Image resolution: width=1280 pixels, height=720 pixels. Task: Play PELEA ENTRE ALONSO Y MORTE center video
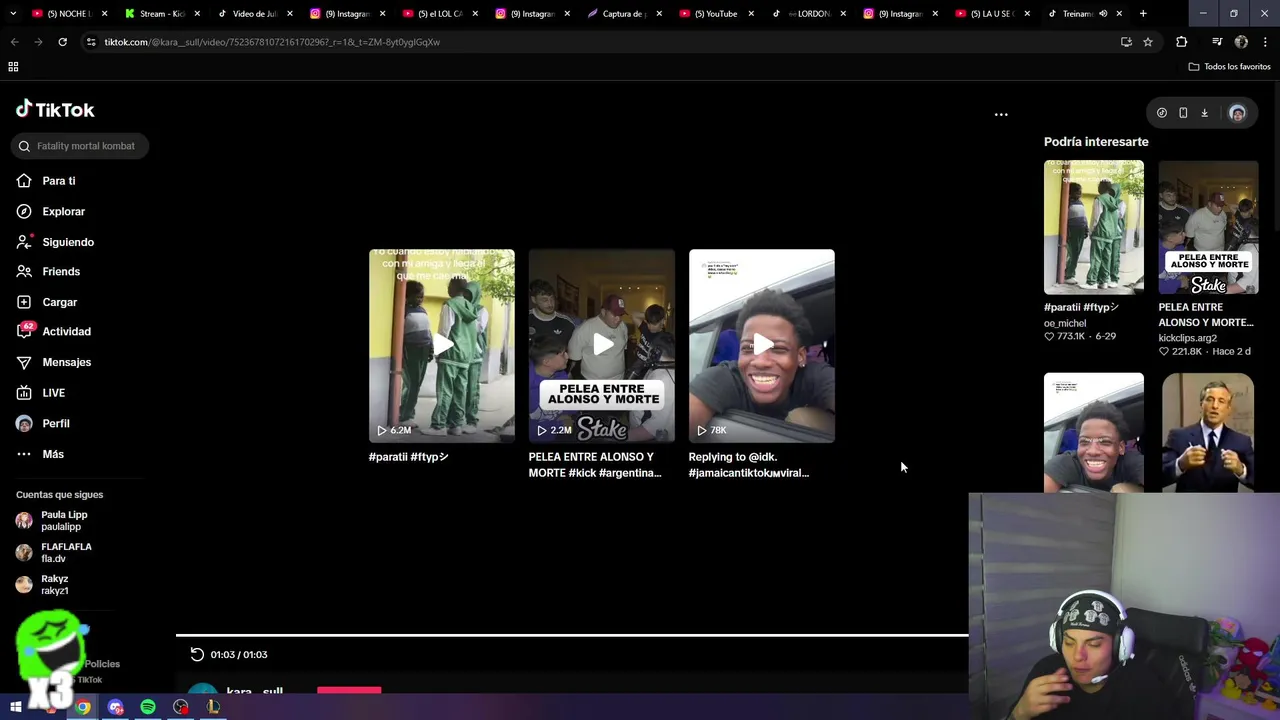(x=602, y=345)
